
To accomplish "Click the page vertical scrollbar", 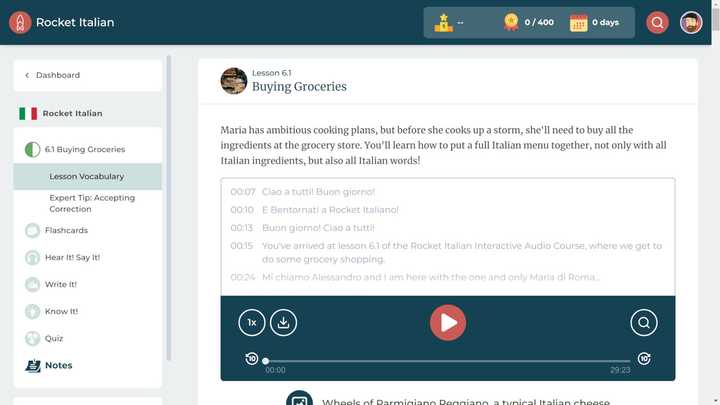I will pos(716,18).
